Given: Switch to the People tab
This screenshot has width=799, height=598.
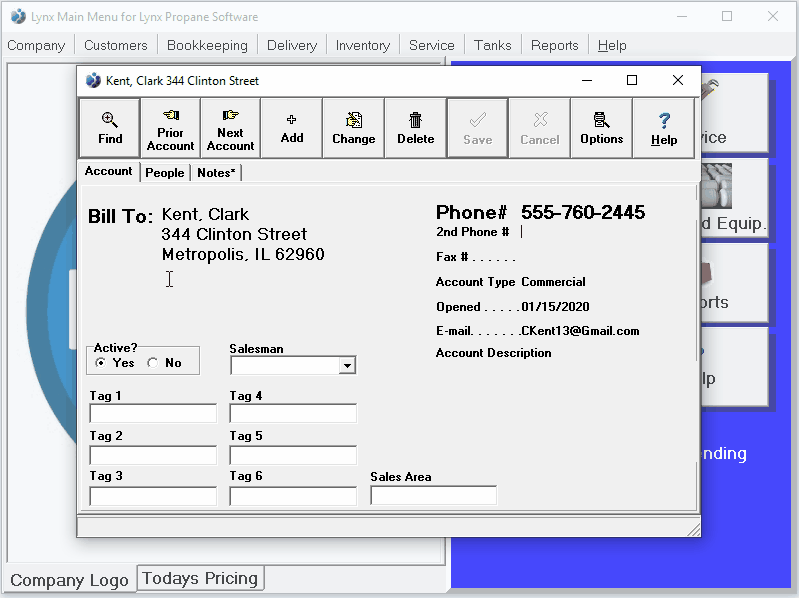Looking at the screenshot, I should [x=165, y=173].
